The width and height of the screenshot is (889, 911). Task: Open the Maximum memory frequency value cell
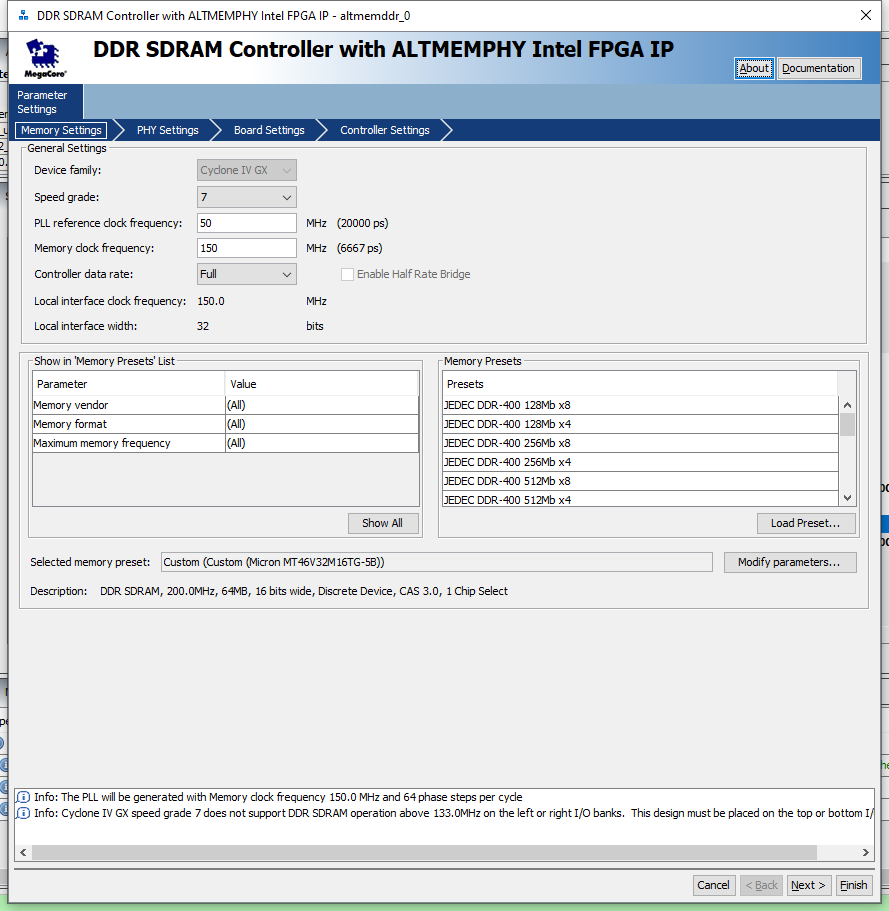322,443
